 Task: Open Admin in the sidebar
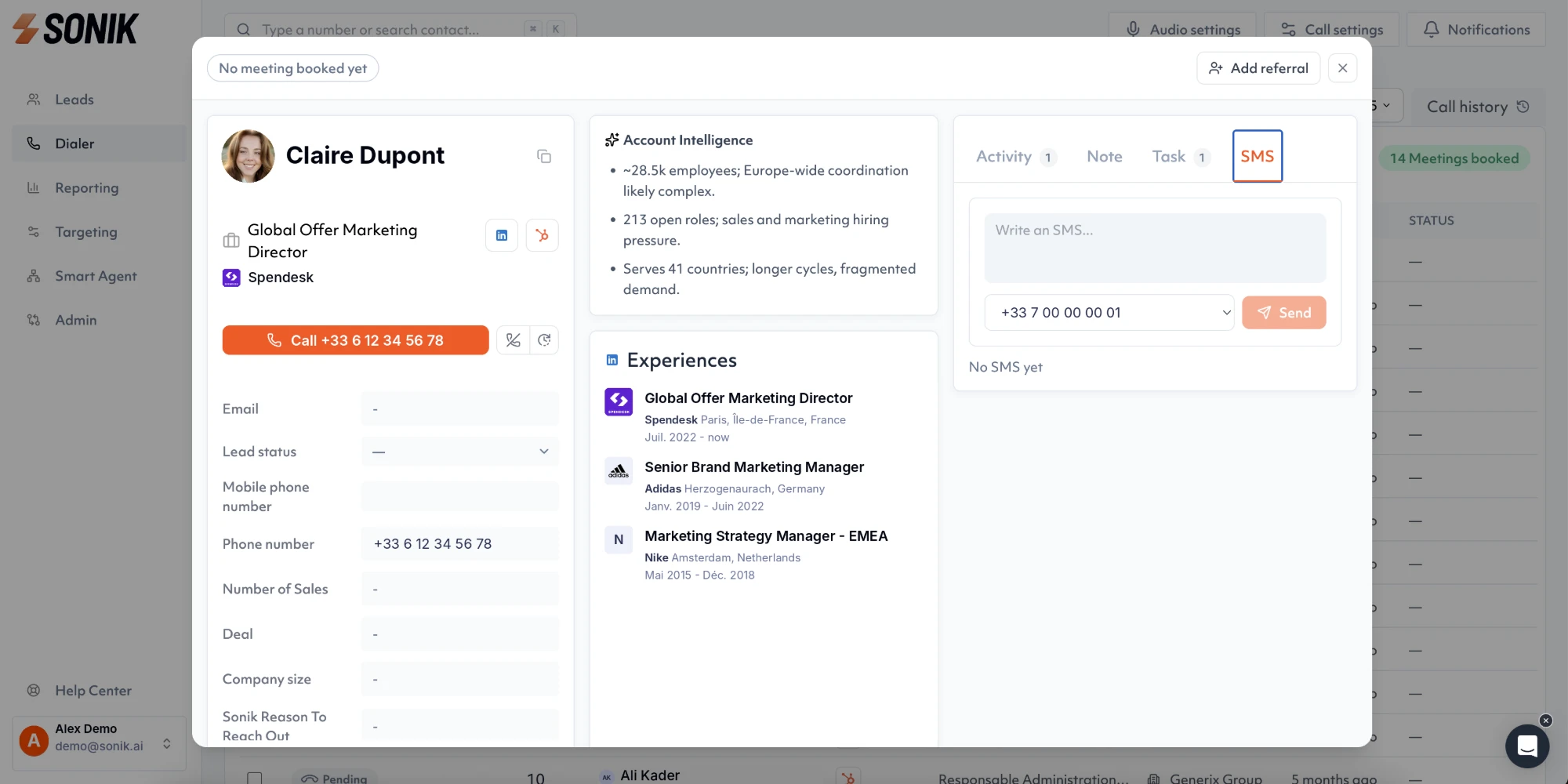click(99, 320)
